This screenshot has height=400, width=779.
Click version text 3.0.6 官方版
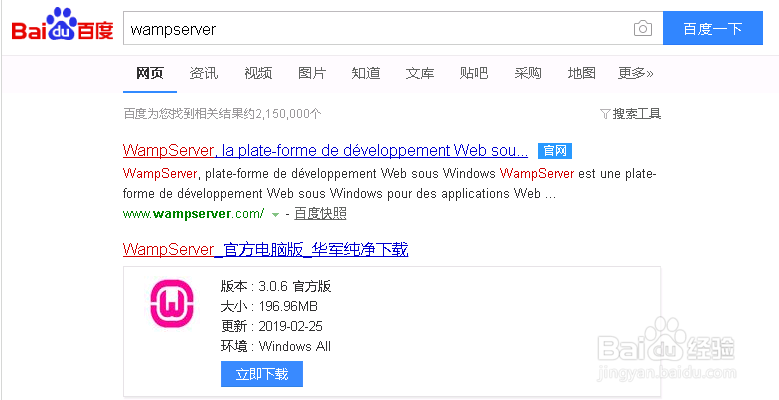point(295,286)
